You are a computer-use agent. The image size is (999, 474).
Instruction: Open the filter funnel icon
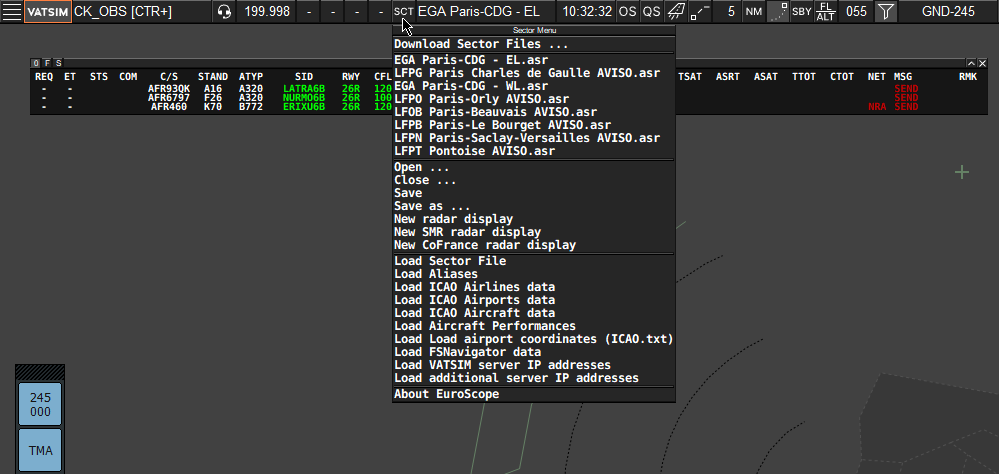[x=885, y=11]
